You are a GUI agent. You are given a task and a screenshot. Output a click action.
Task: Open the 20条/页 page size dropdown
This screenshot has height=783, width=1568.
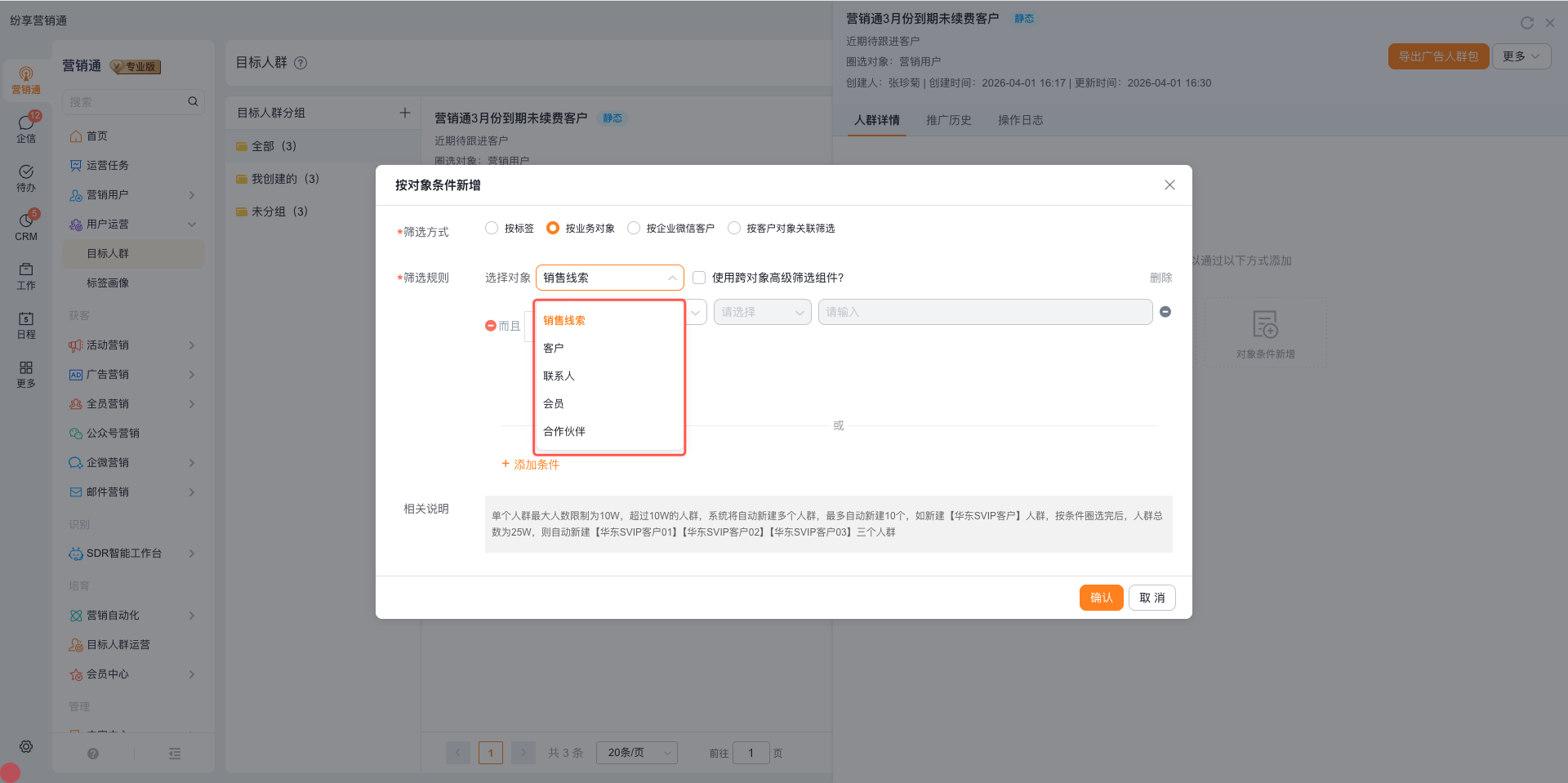coord(637,753)
